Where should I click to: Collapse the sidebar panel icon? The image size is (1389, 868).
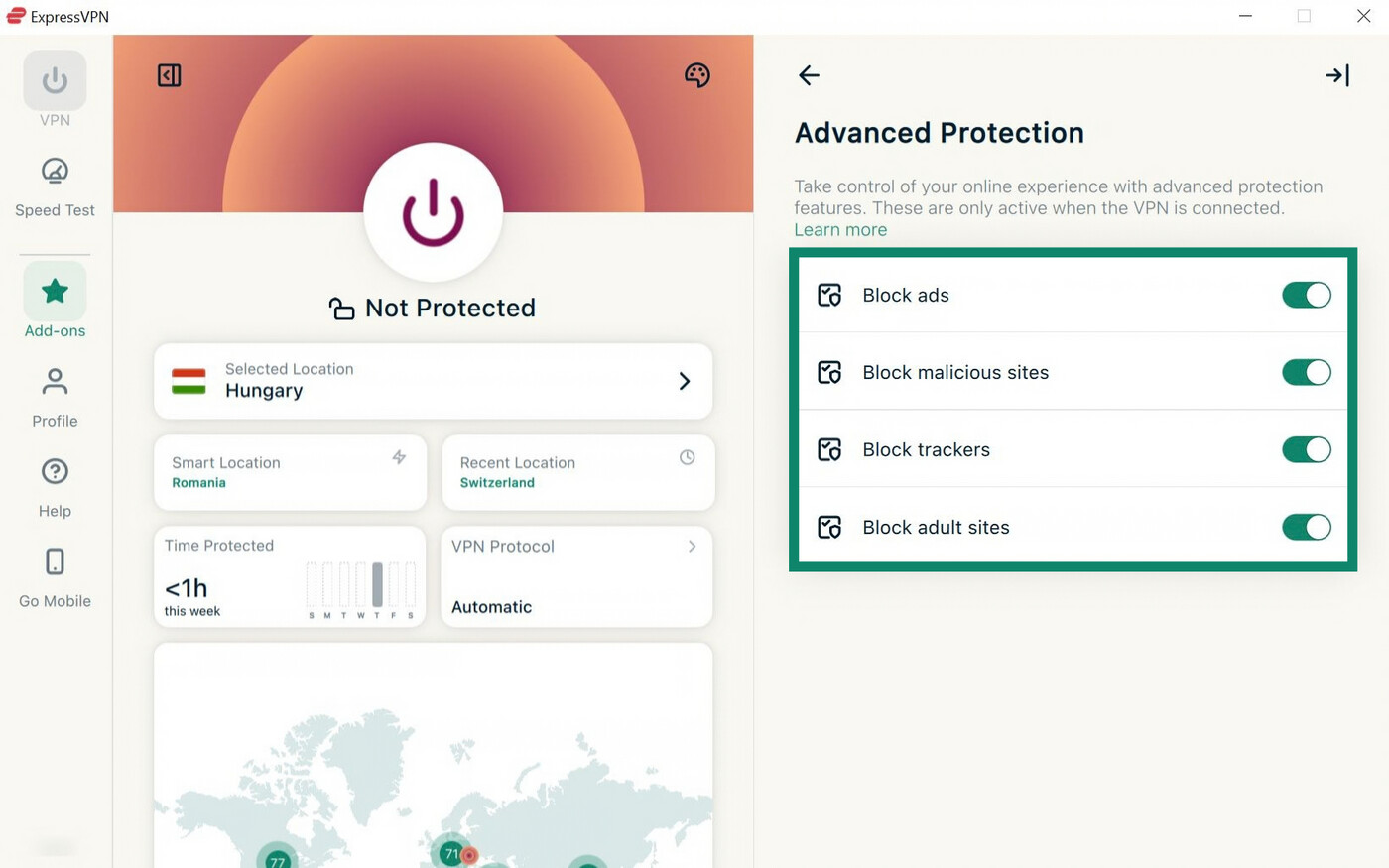click(170, 75)
